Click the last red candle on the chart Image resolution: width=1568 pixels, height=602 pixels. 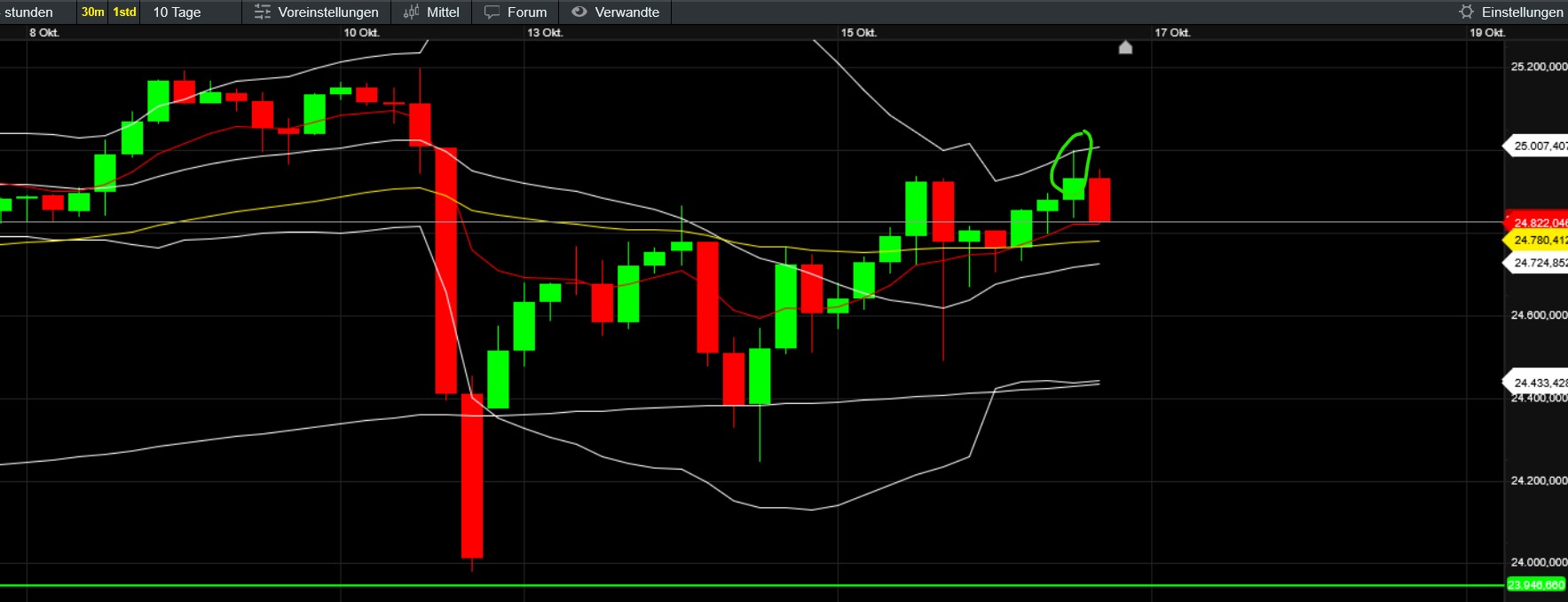[x=1099, y=200]
